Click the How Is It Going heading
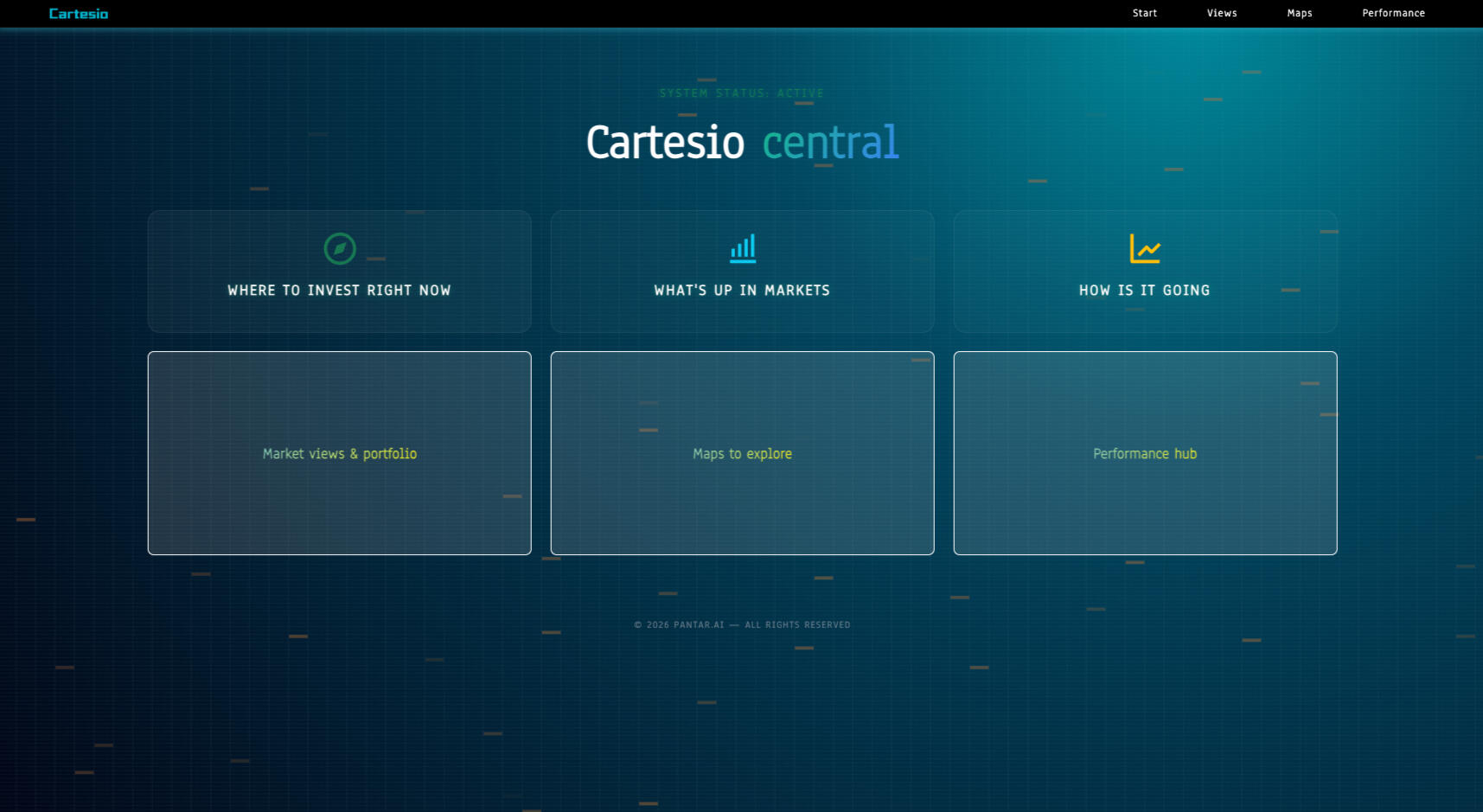 (x=1144, y=291)
